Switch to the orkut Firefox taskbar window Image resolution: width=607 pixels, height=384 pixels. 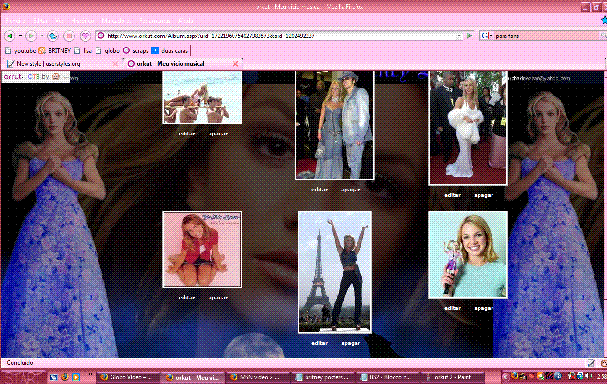tap(192, 377)
